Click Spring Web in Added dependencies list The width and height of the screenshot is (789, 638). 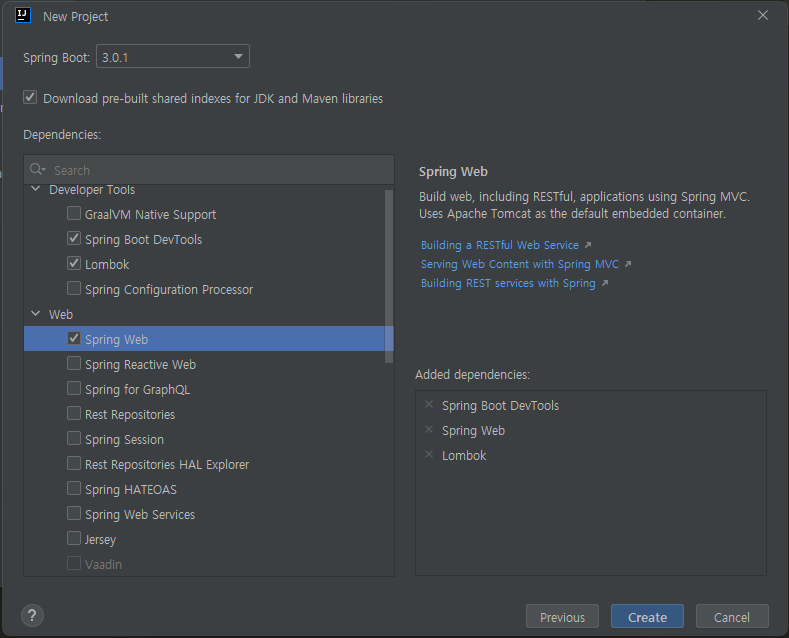pos(473,431)
